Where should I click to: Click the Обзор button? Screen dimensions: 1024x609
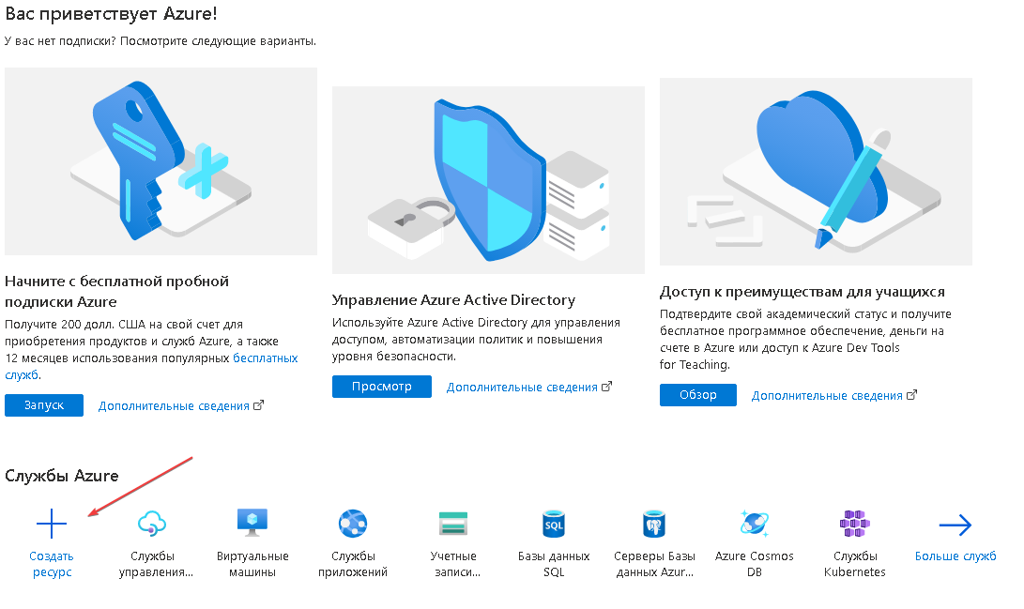coord(698,395)
